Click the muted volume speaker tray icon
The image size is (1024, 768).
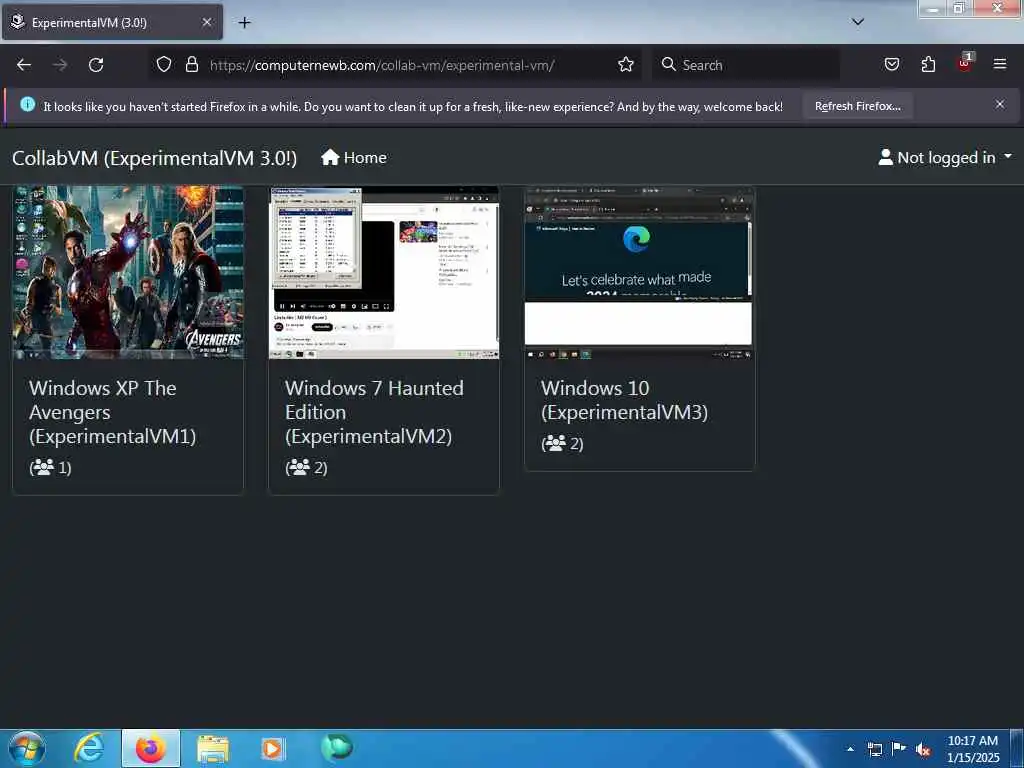click(x=922, y=750)
